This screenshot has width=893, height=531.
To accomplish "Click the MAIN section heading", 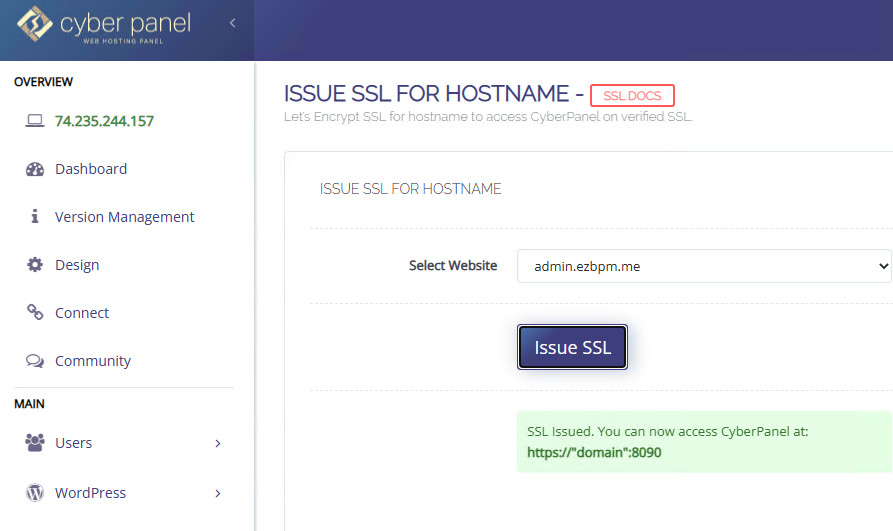I will (29, 404).
